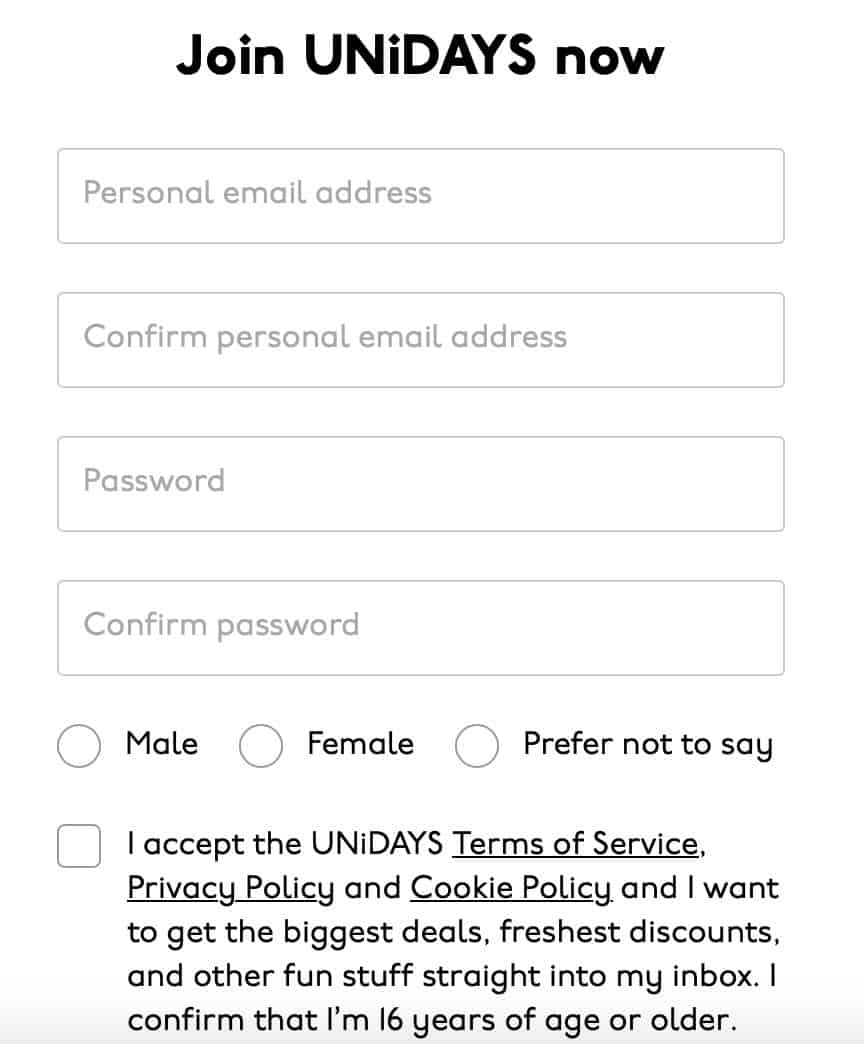The width and height of the screenshot is (864, 1044).
Task: Click 'I accept the UNiDAYS' text
Action: (x=285, y=844)
